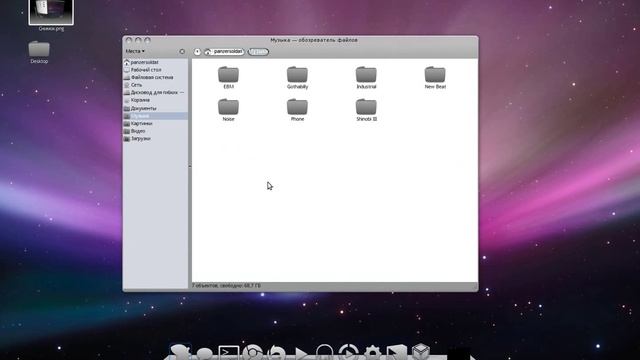This screenshot has width=640, height=360.
Task: Click the cube package icon in dock
Action: (x=421, y=351)
